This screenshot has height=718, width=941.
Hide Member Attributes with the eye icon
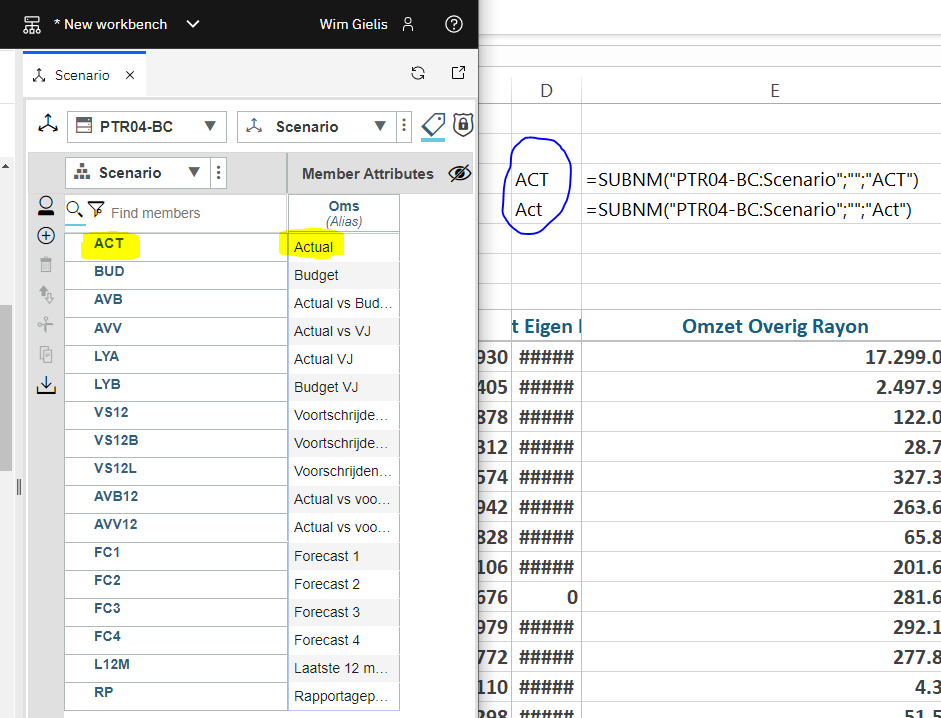point(459,172)
